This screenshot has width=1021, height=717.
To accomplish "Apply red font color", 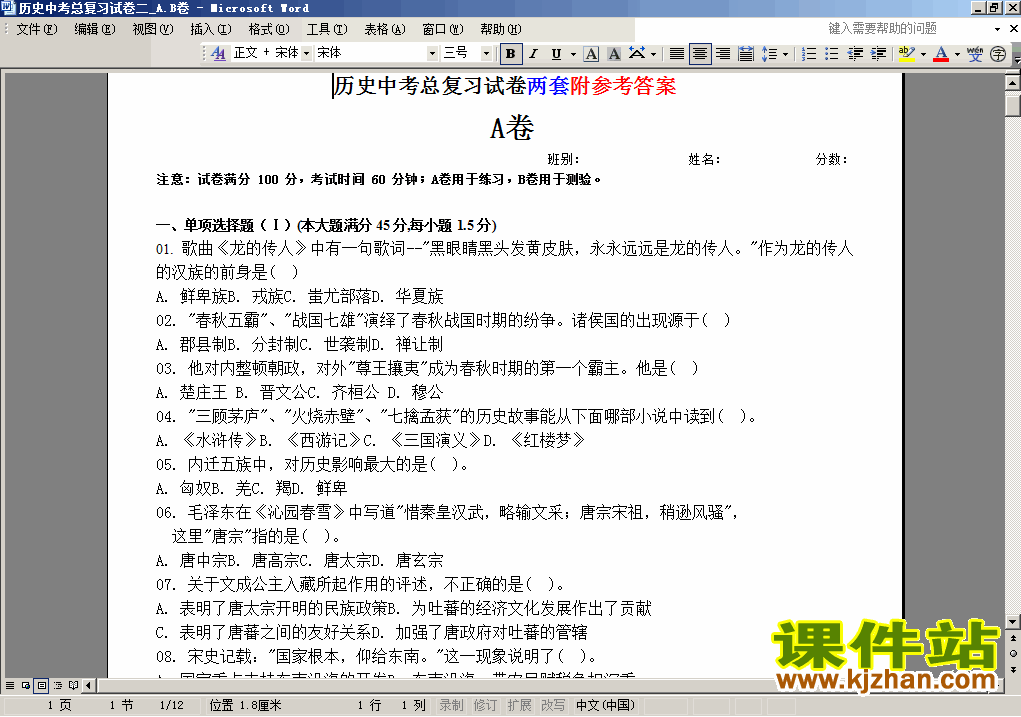I will coord(941,53).
